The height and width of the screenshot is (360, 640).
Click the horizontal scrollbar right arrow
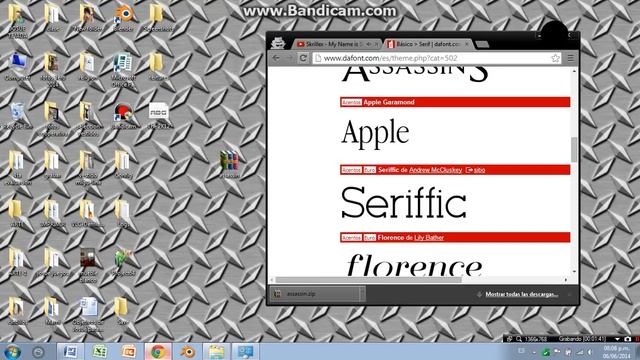[x=566, y=280]
